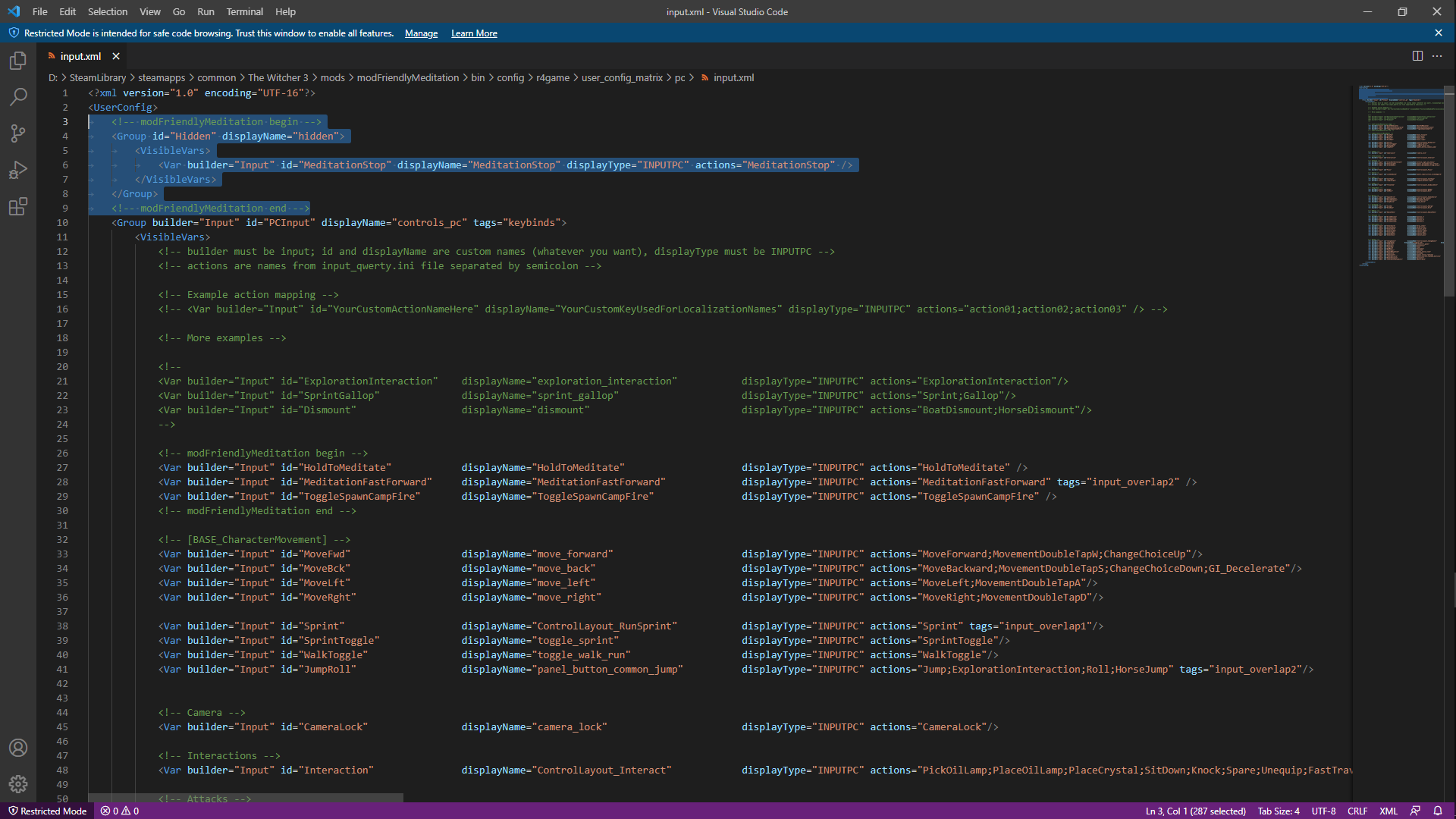This screenshot has width=1456, height=819.
Task: Open editor More Actions ellipsis menu
Action: (x=1437, y=56)
